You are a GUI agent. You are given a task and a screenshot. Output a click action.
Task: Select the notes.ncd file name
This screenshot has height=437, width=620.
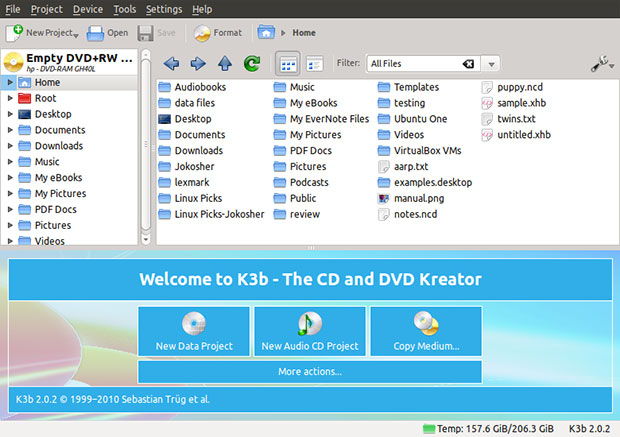(x=416, y=214)
